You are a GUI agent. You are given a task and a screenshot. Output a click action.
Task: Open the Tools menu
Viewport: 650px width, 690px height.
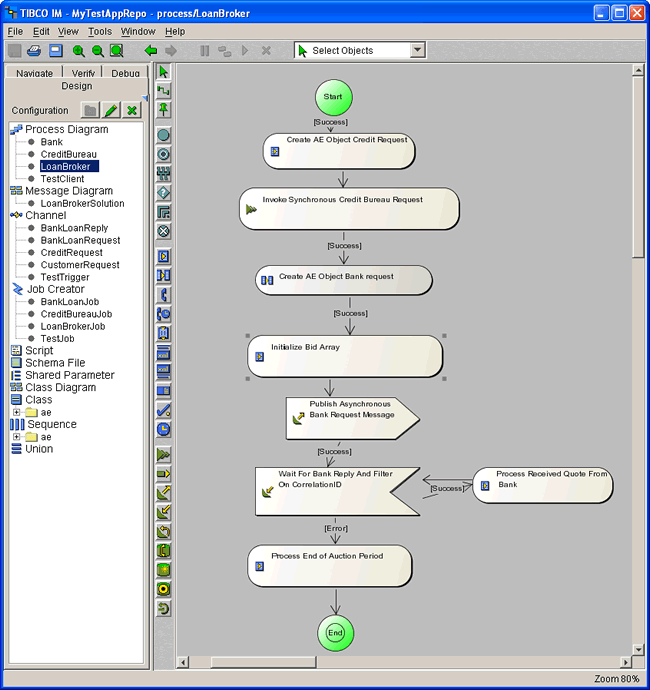coord(100,32)
